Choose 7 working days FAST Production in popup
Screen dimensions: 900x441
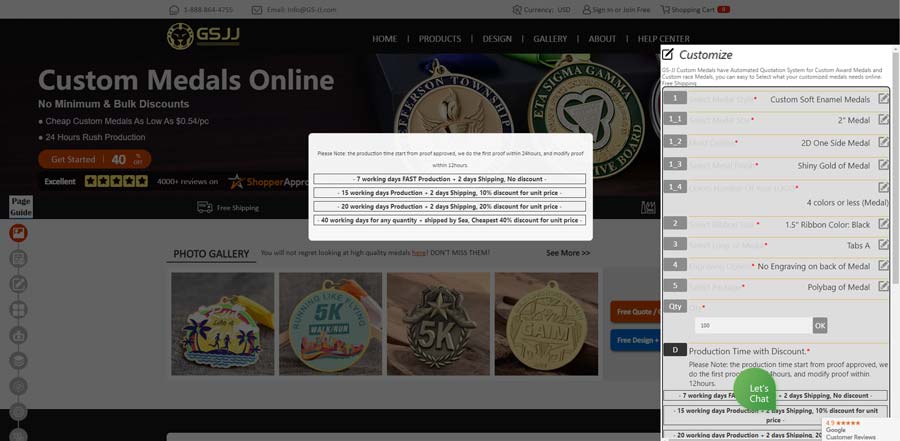point(449,179)
